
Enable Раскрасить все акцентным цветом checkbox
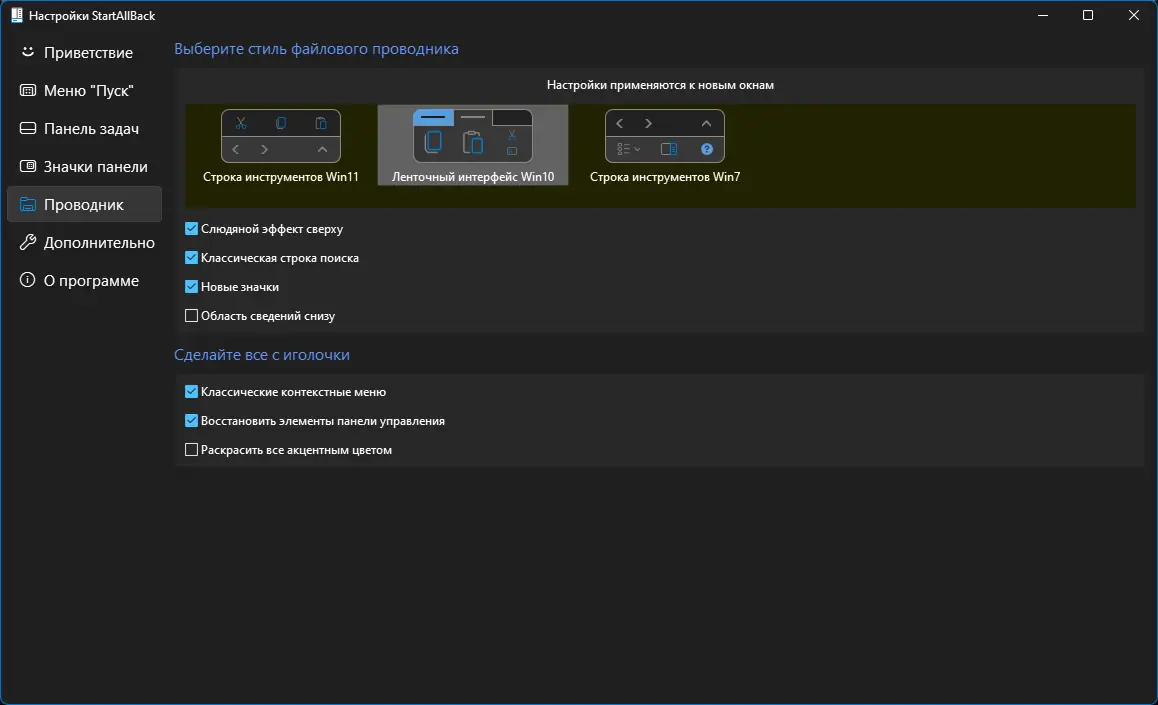point(191,450)
